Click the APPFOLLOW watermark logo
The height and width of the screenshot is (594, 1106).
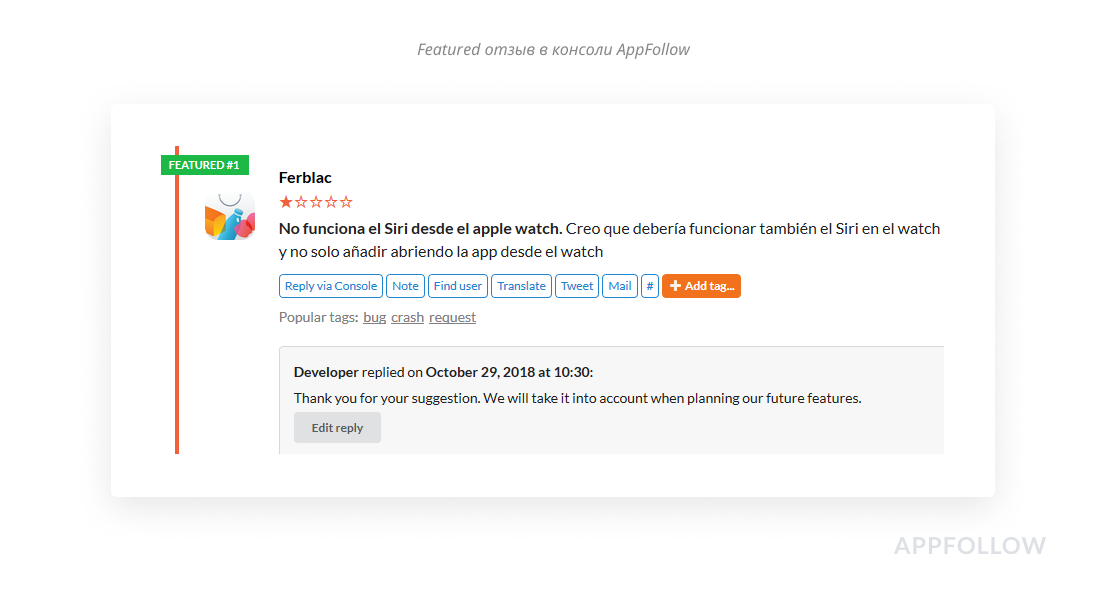[969, 546]
